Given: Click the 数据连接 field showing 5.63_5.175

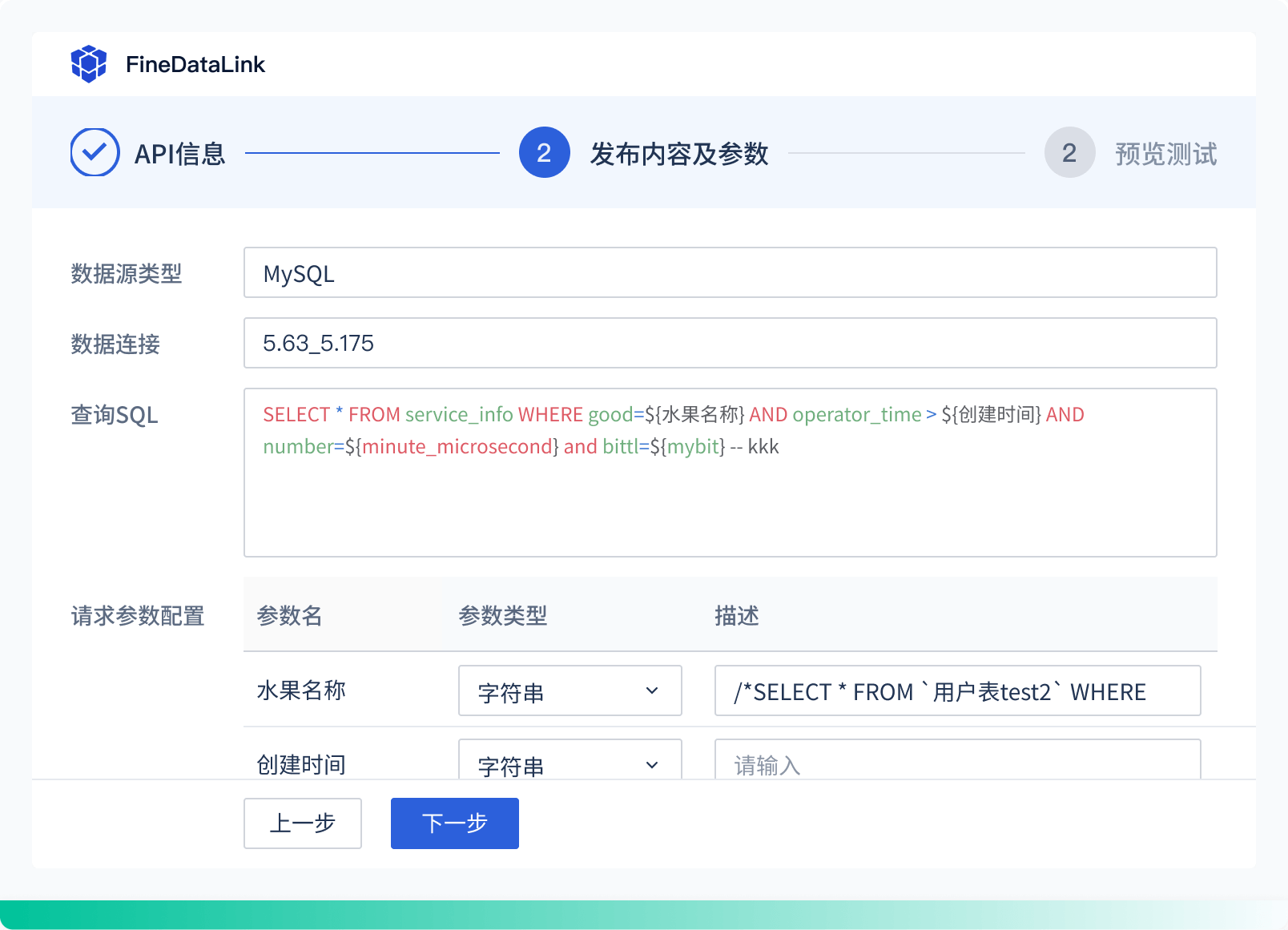Looking at the screenshot, I should click(x=731, y=343).
